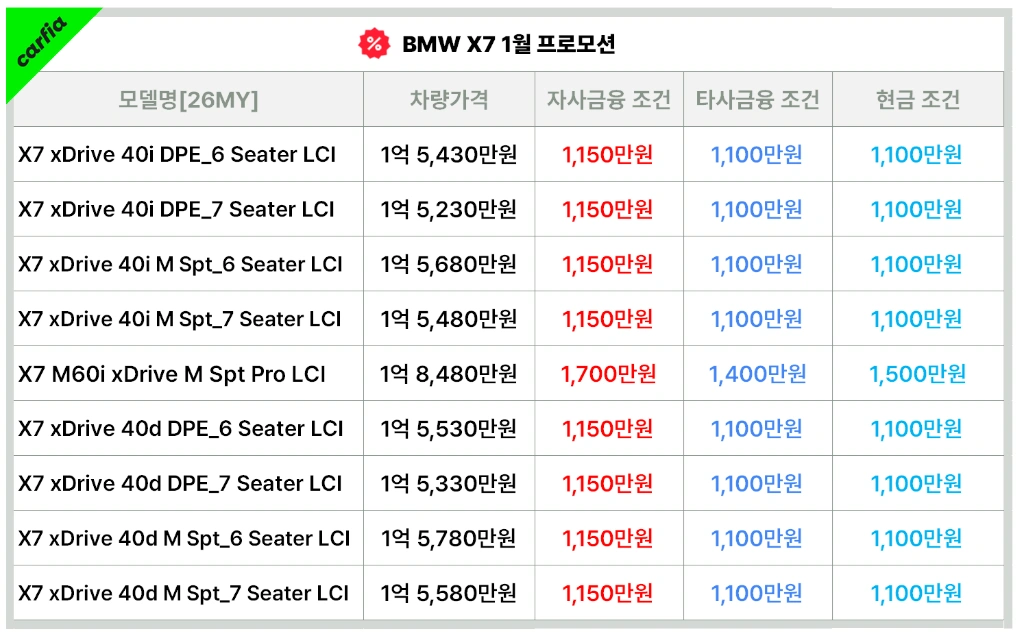Click price 1억 5,430만원

pyautogui.click(x=449, y=155)
